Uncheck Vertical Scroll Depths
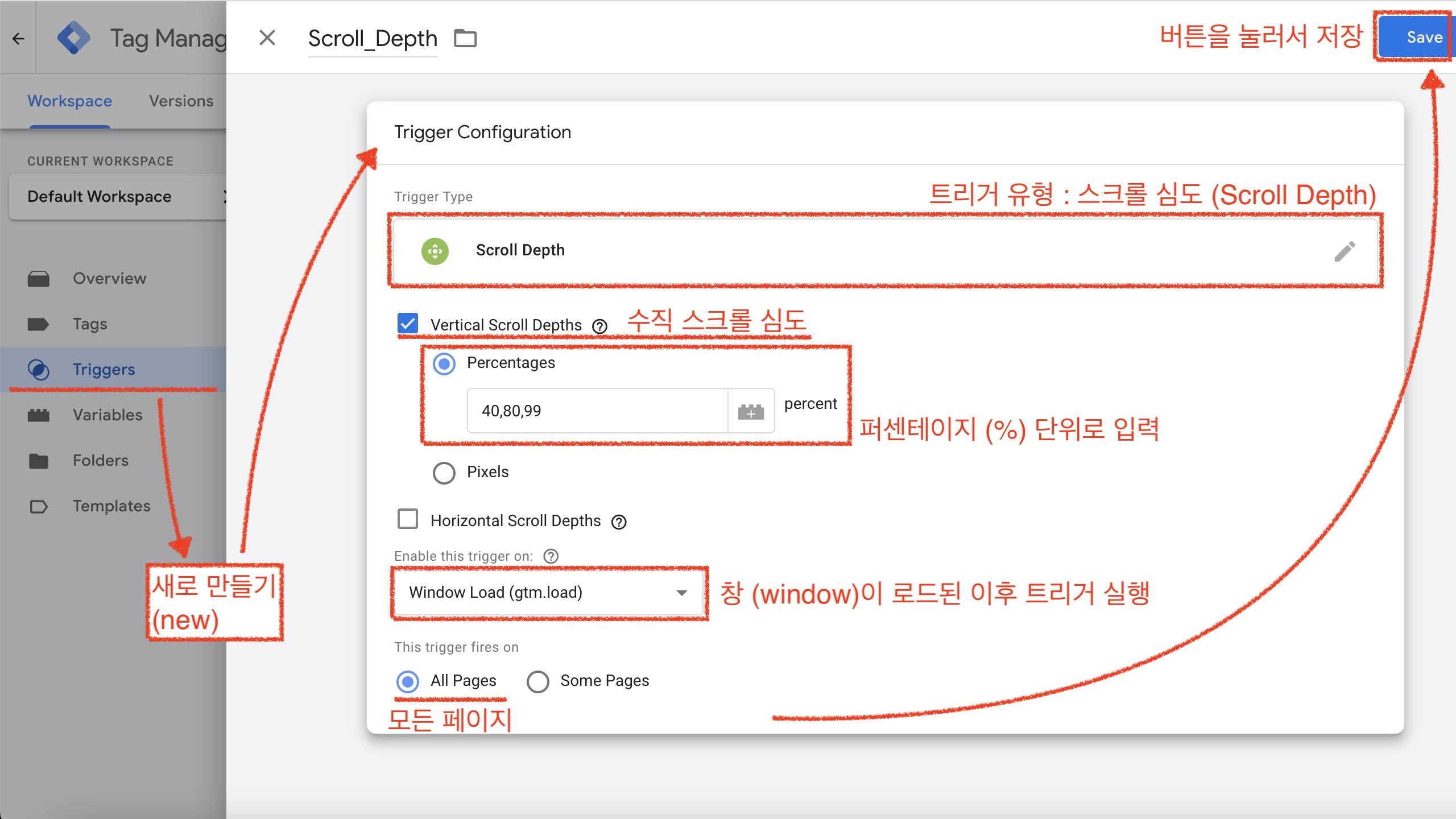Image resolution: width=1456 pixels, height=819 pixels. 407,324
